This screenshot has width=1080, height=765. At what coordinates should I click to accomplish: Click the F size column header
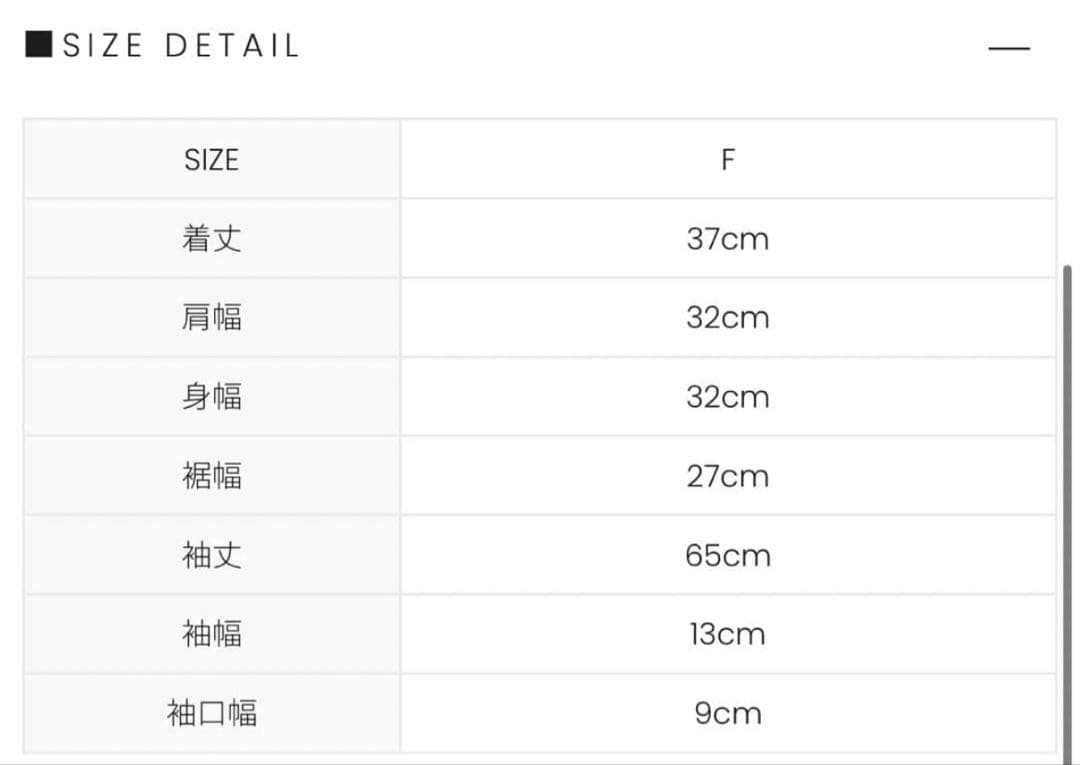(x=729, y=159)
